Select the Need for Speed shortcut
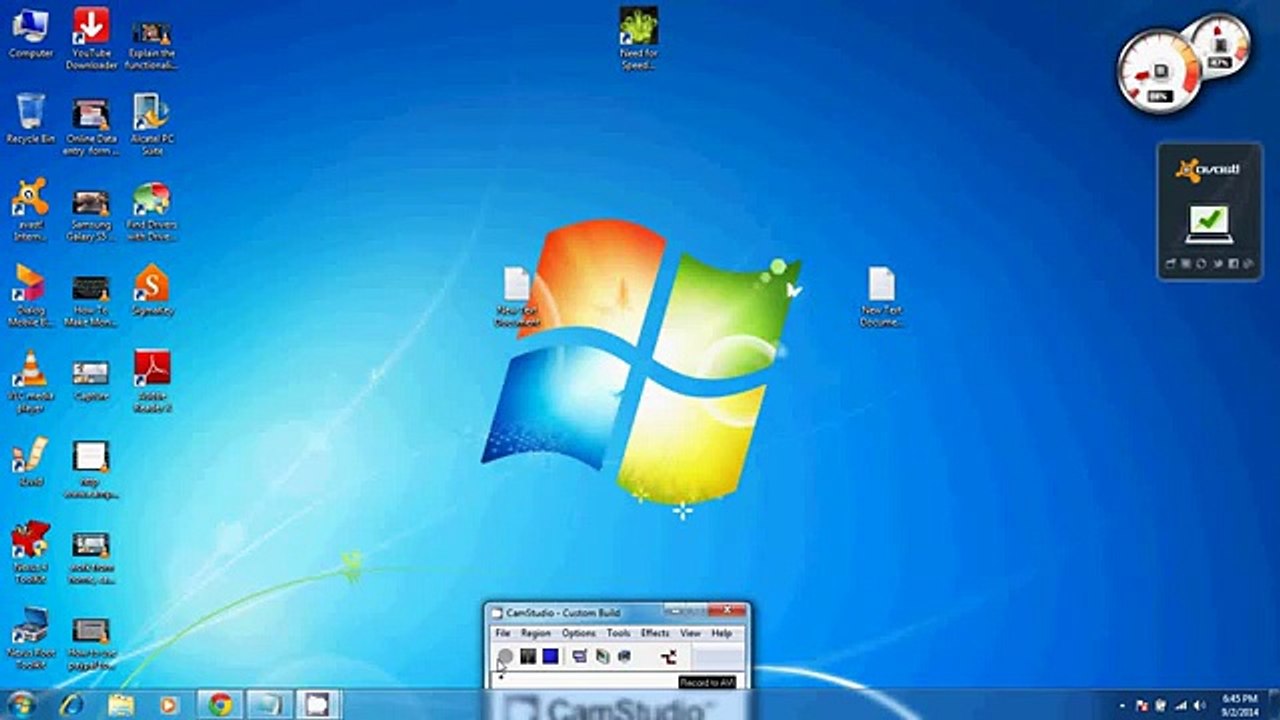This screenshot has height=720, width=1280. (x=638, y=39)
